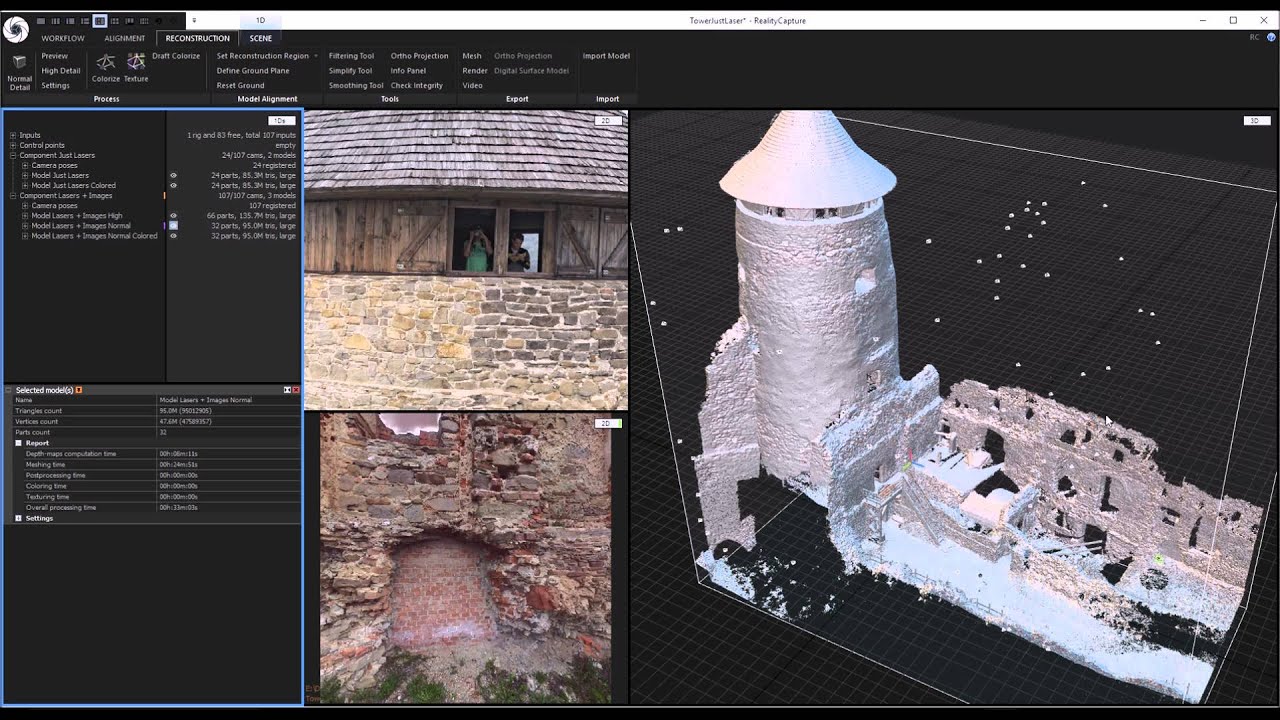Open the RealityCapture application logo menu

point(15,30)
